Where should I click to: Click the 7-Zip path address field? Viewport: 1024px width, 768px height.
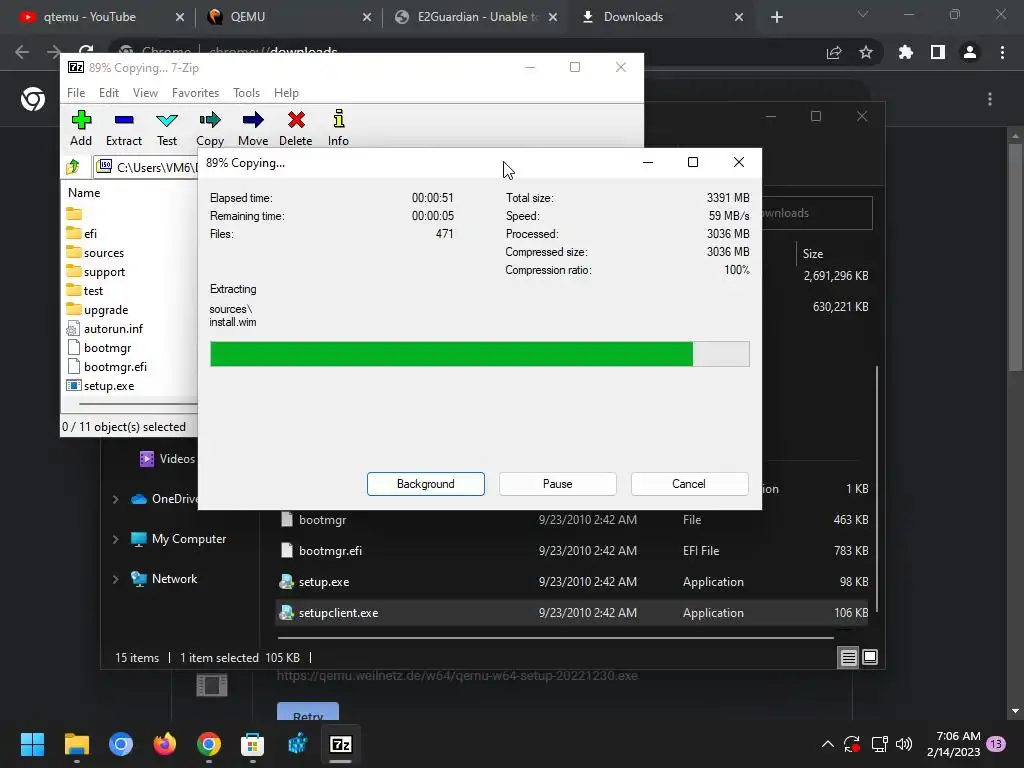[147, 167]
